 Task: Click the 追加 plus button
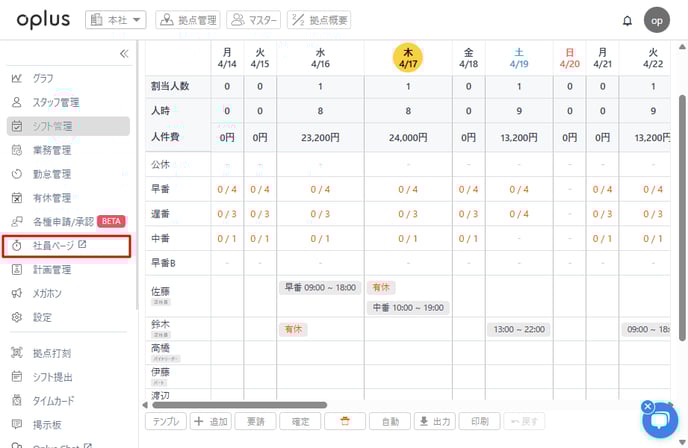pos(211,422)
